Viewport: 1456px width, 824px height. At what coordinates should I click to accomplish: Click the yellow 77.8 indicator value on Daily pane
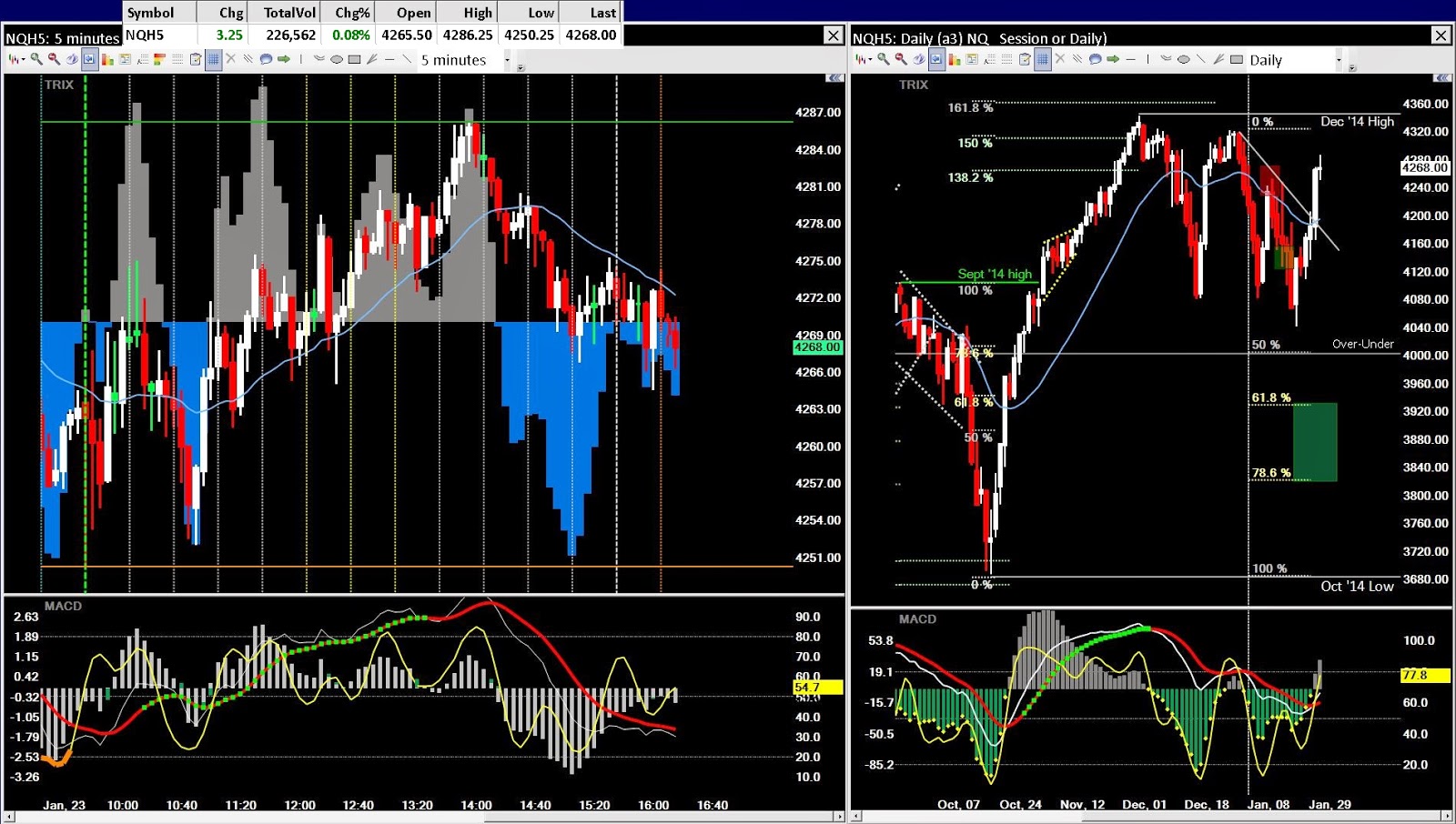(x=1425, y=675)
